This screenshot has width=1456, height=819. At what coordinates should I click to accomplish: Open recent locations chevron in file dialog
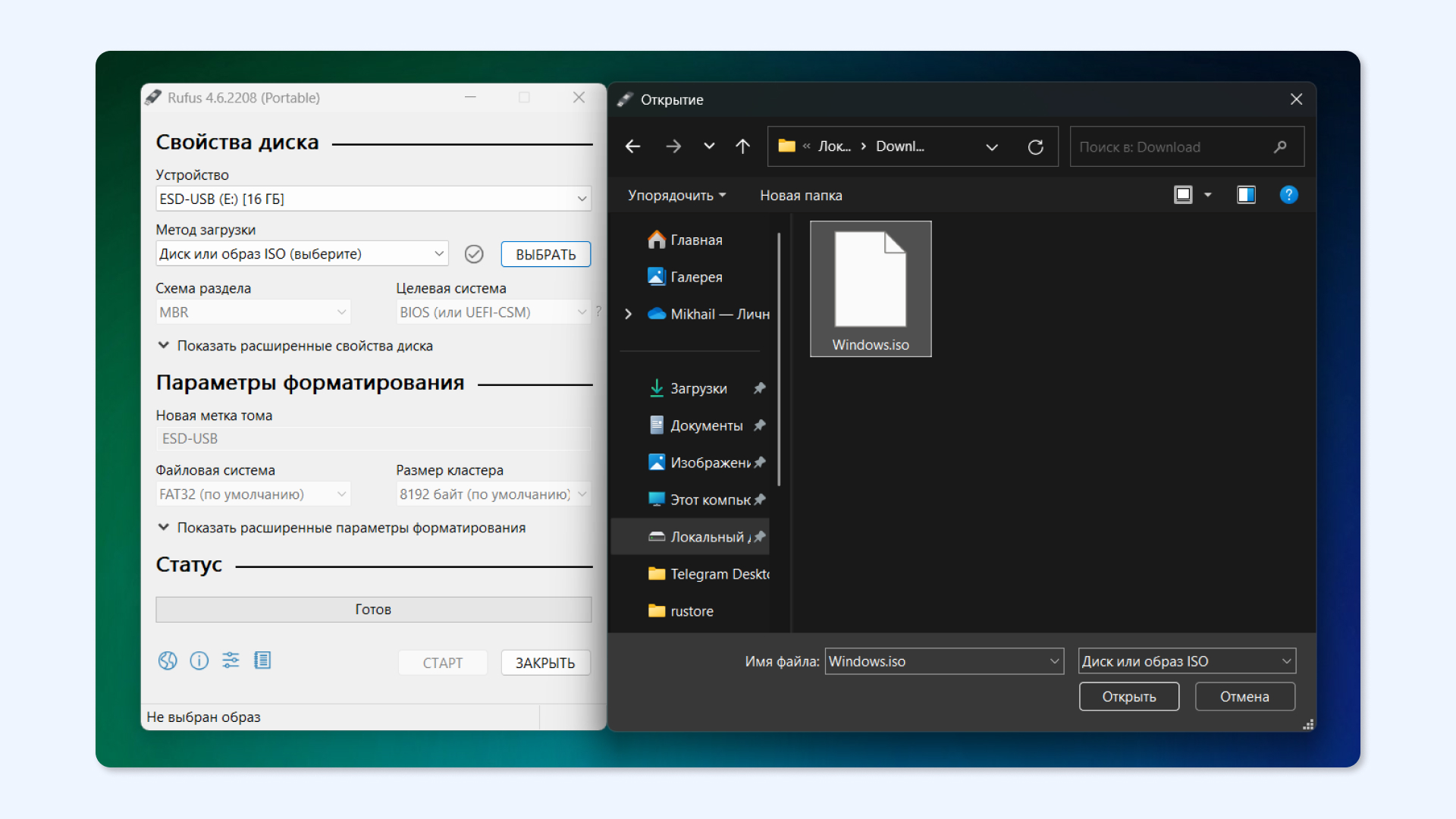point(709,146)
